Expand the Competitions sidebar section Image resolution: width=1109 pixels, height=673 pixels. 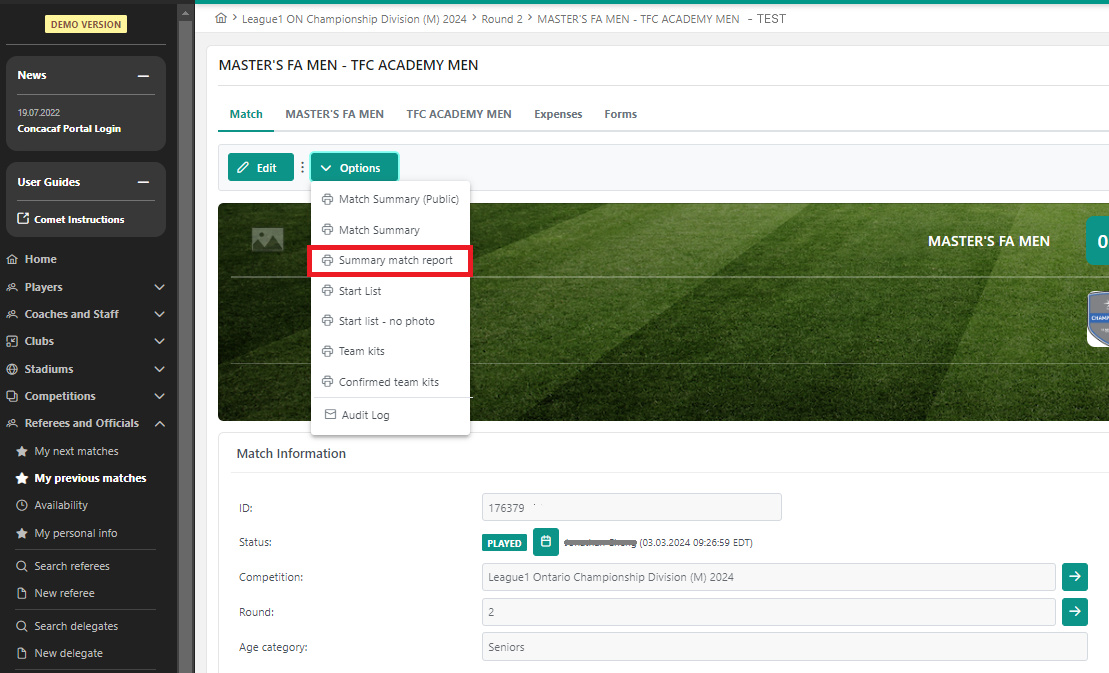pos(159,396)
